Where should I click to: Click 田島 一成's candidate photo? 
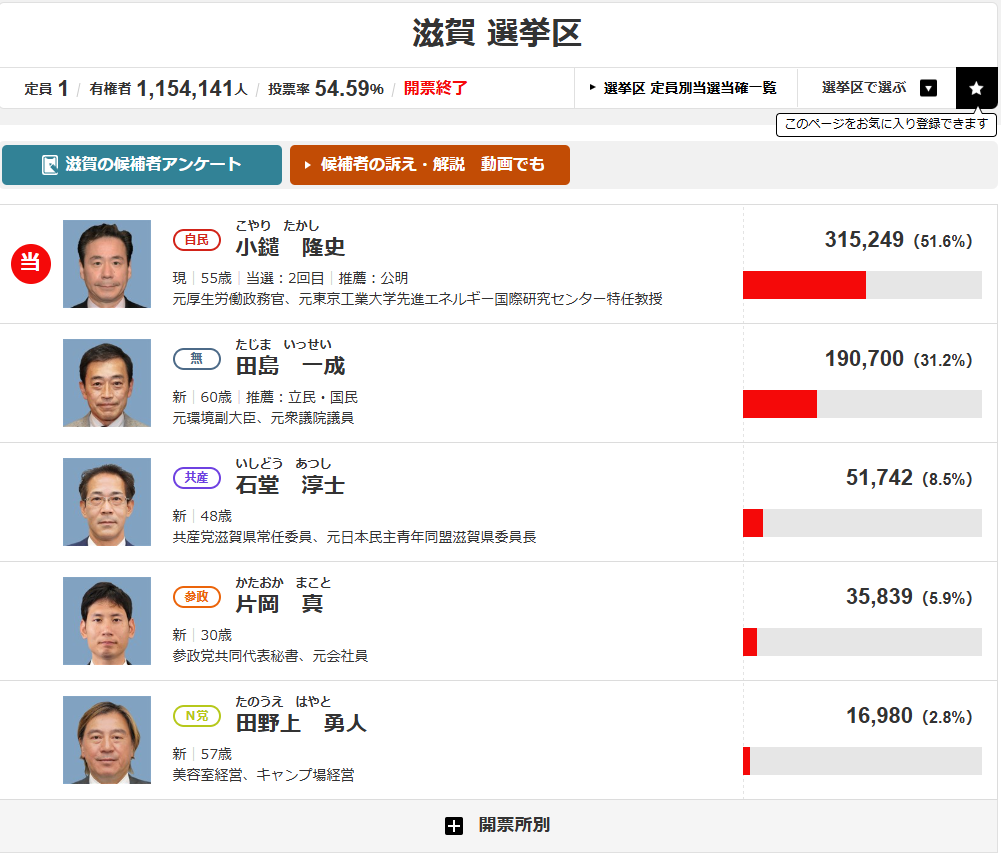pos(107,383)
